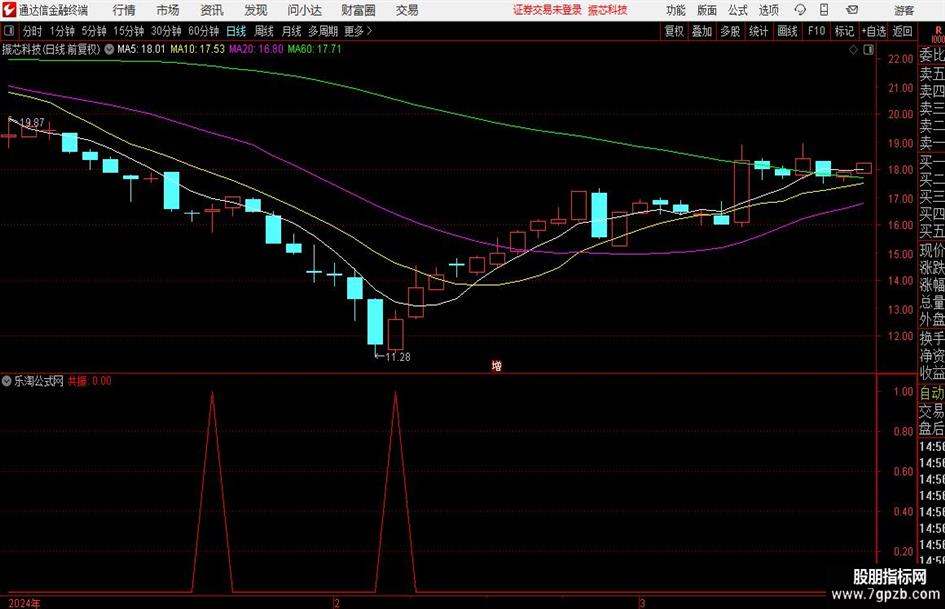Screen dimensions: 945x609
Task: Expand the dropdown arrow beside 乐淘公式网
Action: (7, 381)
